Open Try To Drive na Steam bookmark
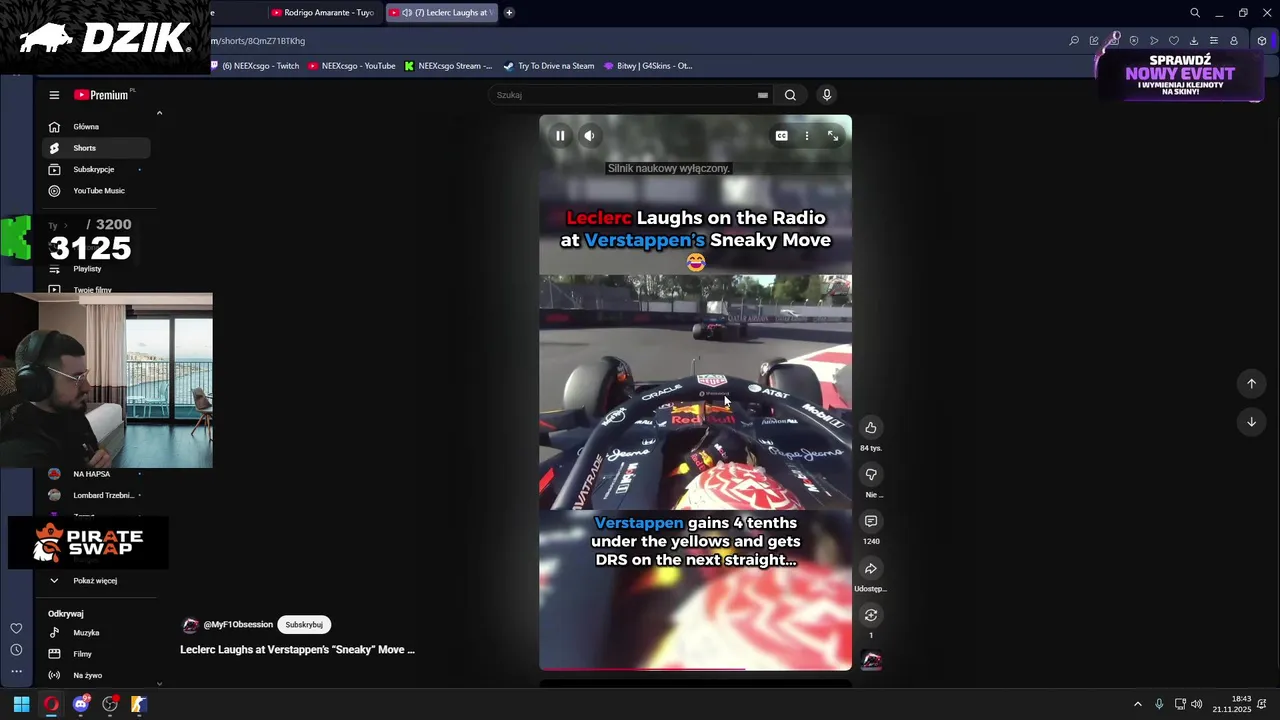Image resolution: width=1280 pixels, height=720 pixels. (549, 66)
